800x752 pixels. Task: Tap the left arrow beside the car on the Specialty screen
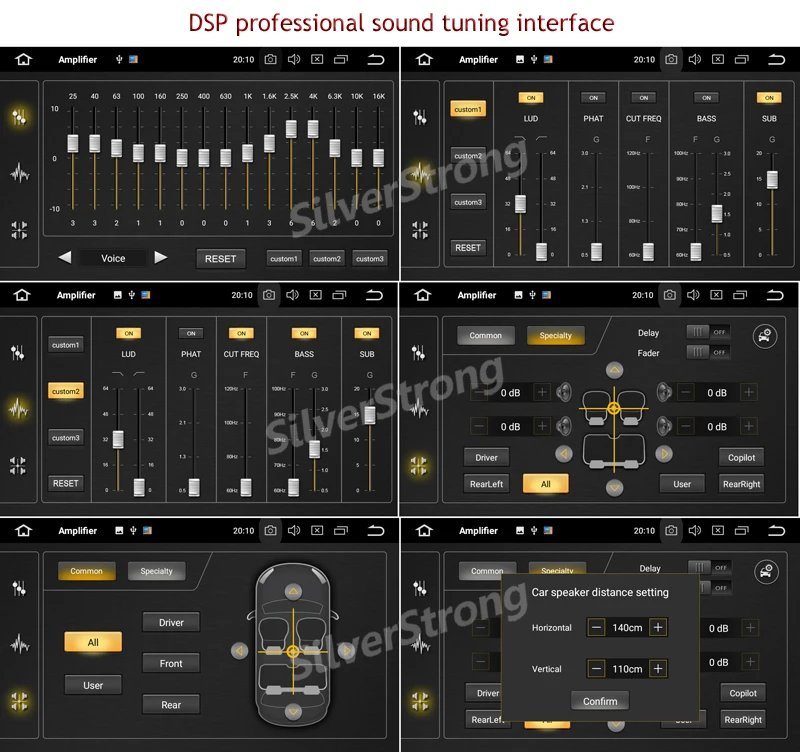[x=564, y=454]
